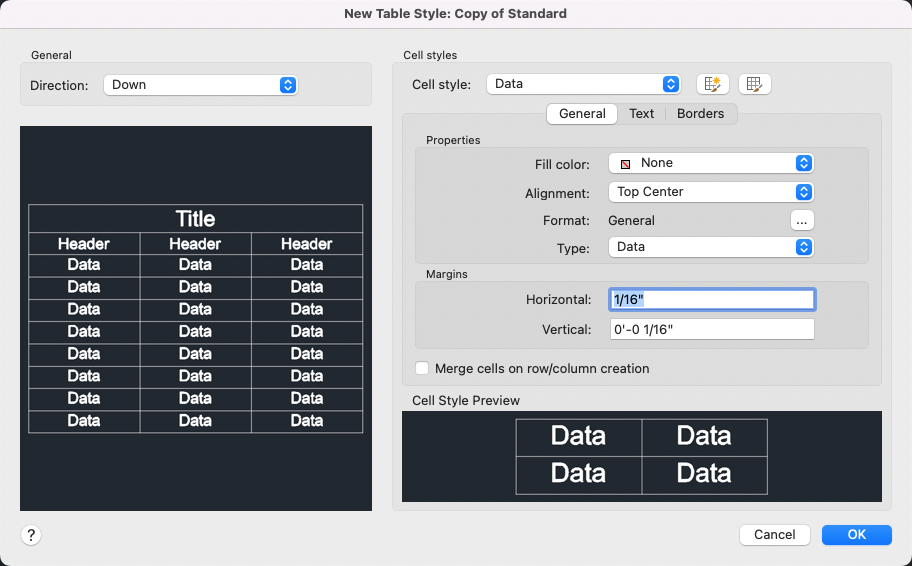Click the manage cell styles icon
The image size is (912, 566).
coord(755,84)
